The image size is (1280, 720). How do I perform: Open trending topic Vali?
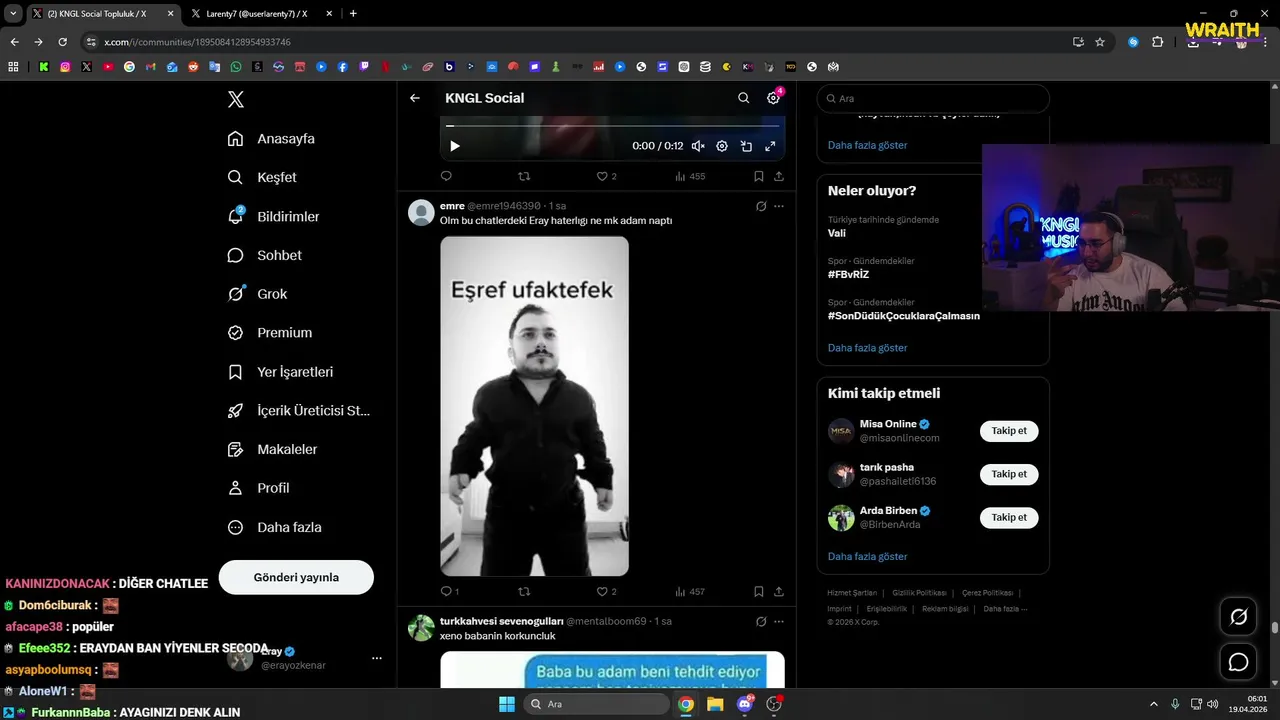(837, 233)
